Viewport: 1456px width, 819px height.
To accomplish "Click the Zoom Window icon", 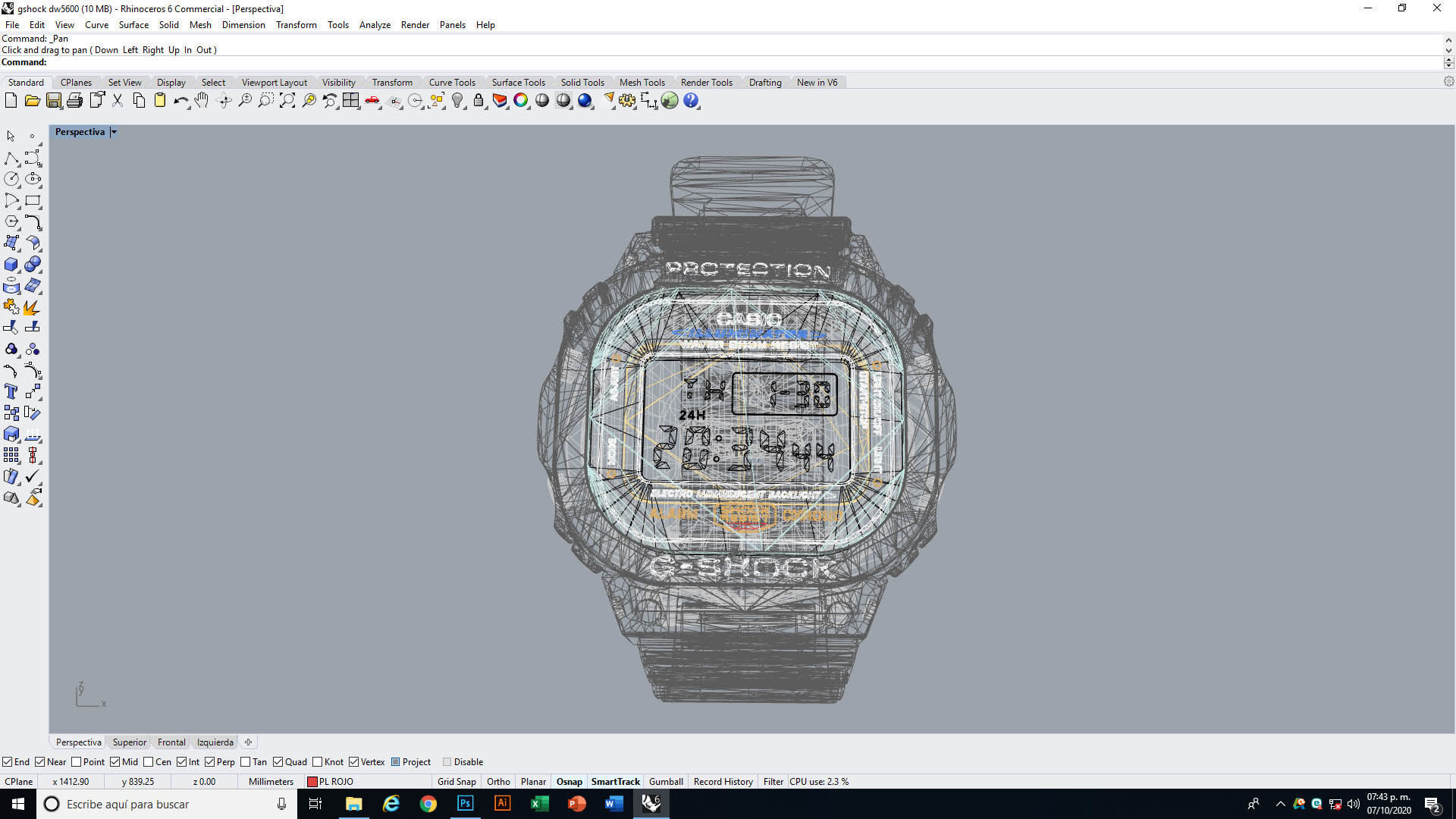I will pos(266,101).
